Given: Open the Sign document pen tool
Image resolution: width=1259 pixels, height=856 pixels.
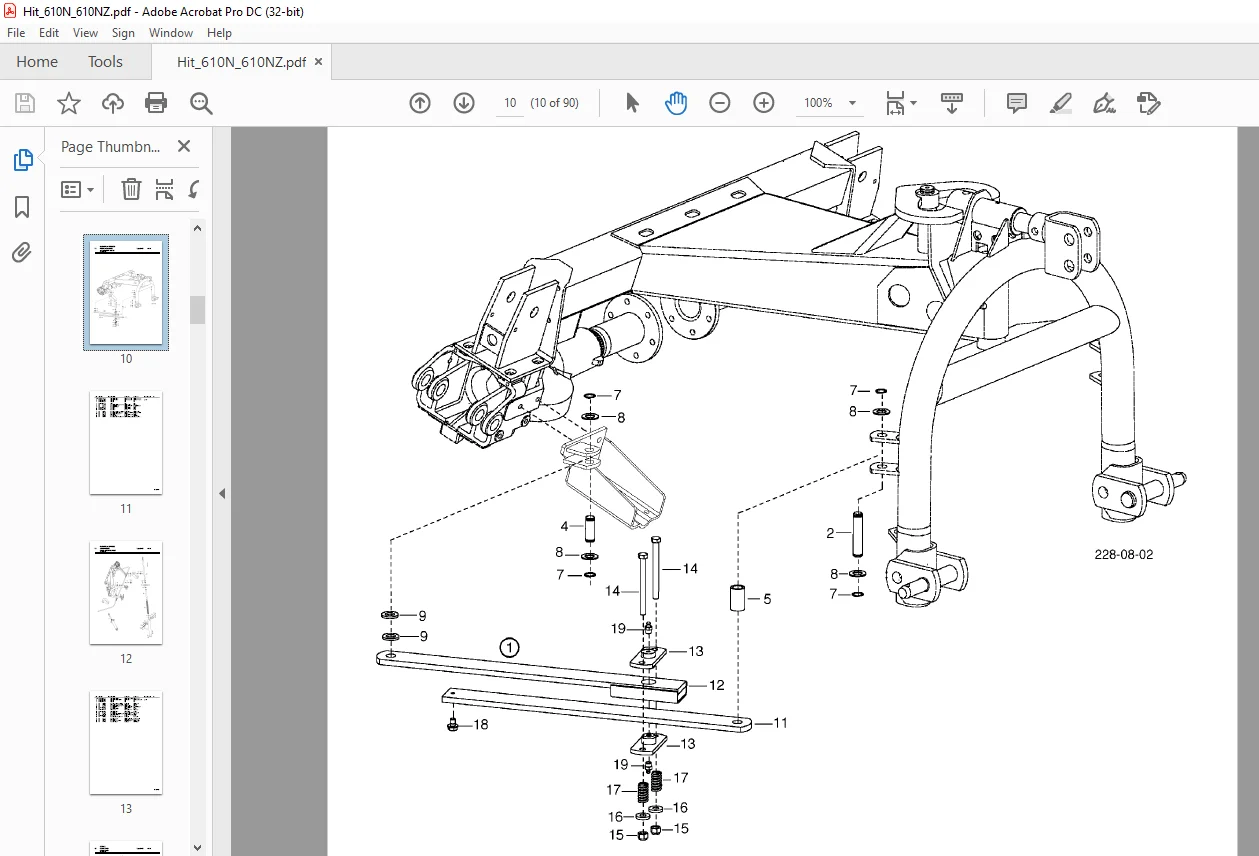Looking at the screenshot, I should [x=1105, y=103].
